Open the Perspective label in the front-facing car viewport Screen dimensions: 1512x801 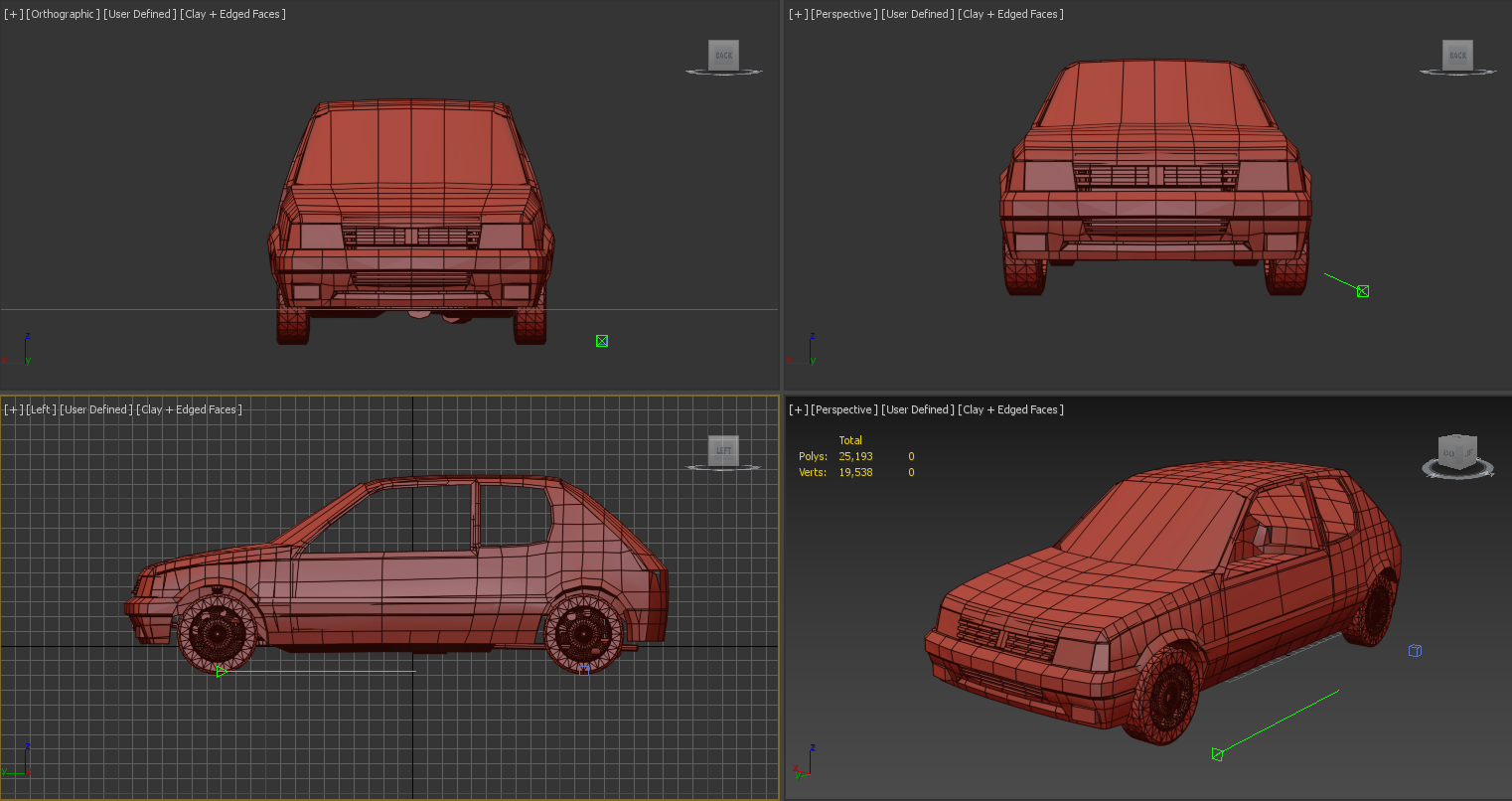point(844,14)
